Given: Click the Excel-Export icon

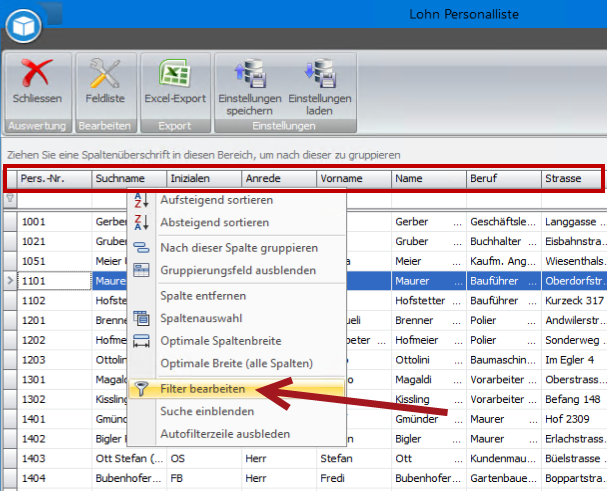Looking at the screenshot, I should coord(175,76).
